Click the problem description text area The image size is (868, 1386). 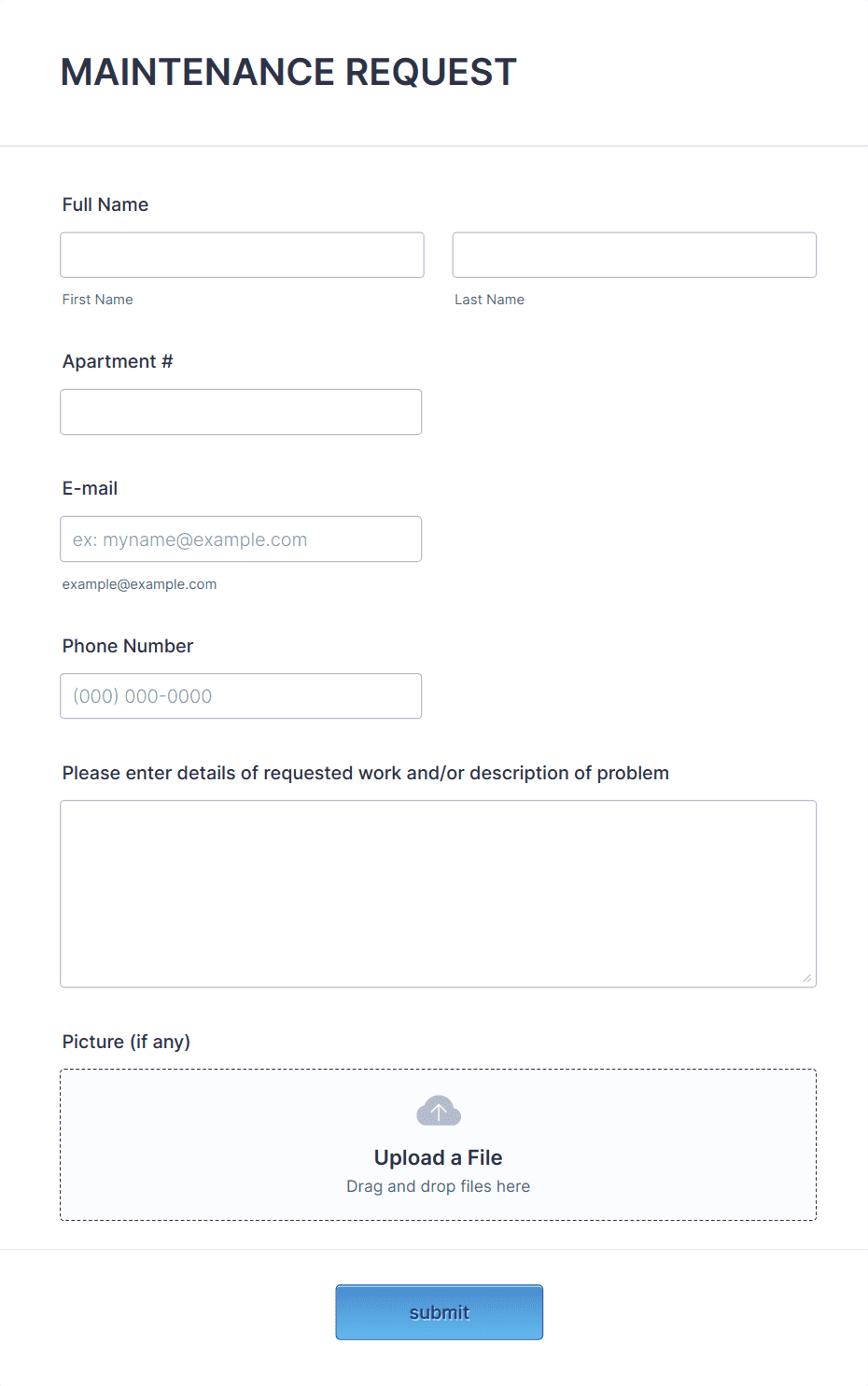[x=438, y=893]
